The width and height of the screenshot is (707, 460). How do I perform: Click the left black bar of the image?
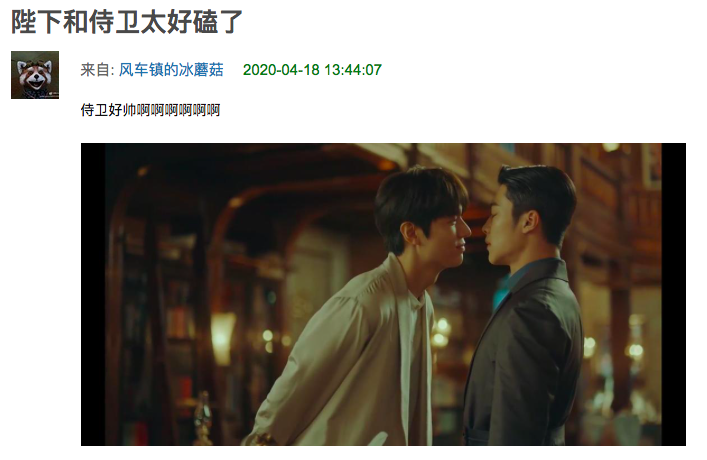tap(93, 294)
